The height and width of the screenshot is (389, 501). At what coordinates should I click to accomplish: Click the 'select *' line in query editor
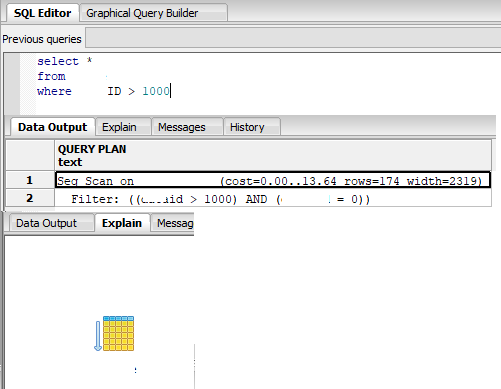(x=64, y=61)
